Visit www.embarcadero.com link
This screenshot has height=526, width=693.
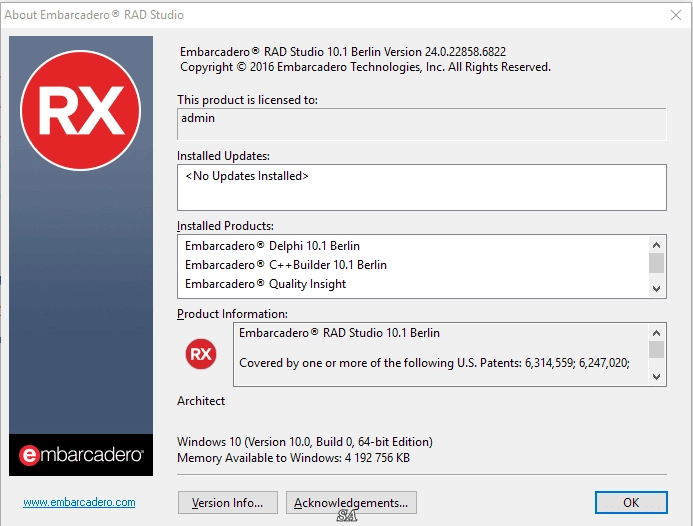(x=79, y=502)
